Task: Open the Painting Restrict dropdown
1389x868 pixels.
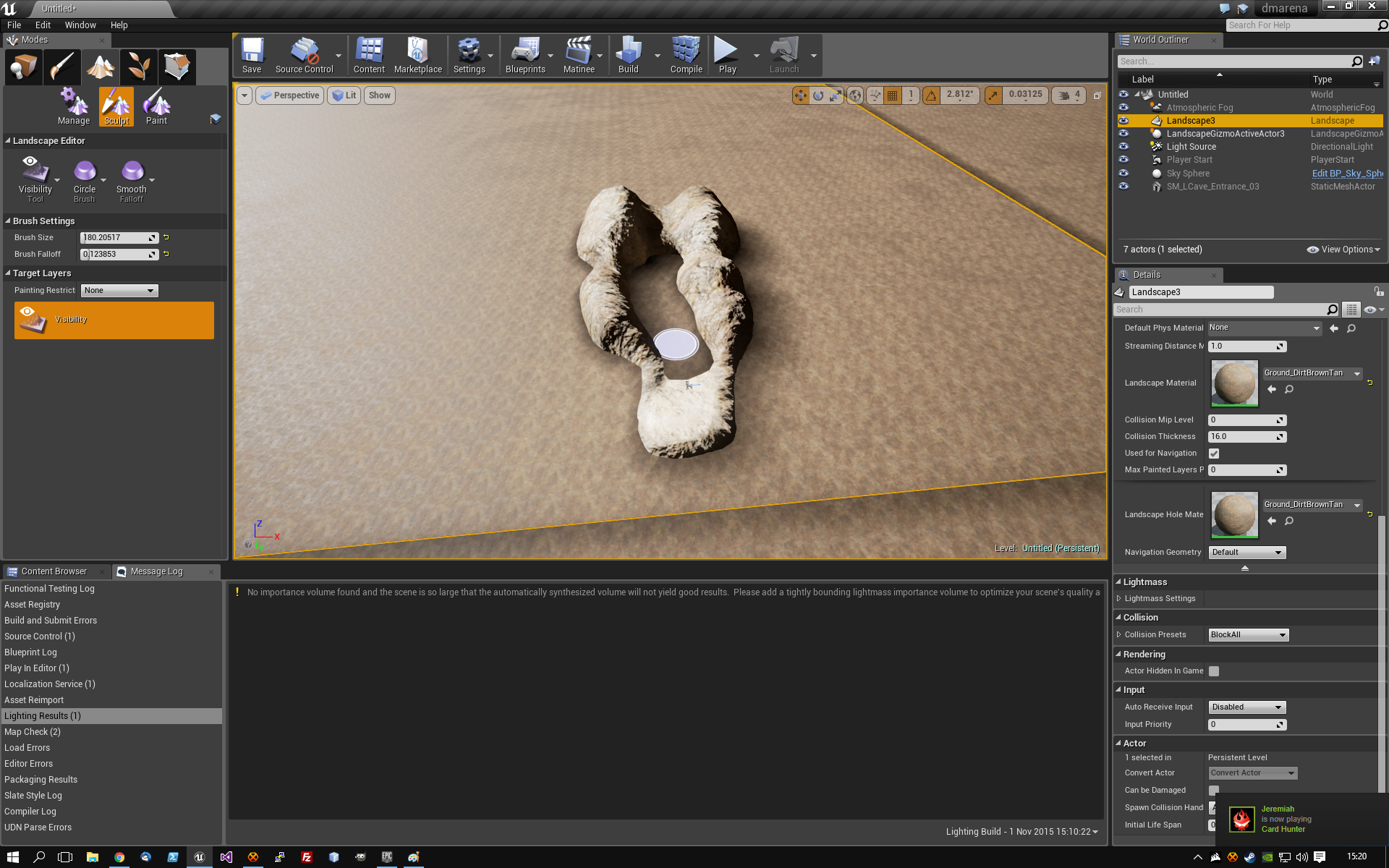Action: coord(119,291)
